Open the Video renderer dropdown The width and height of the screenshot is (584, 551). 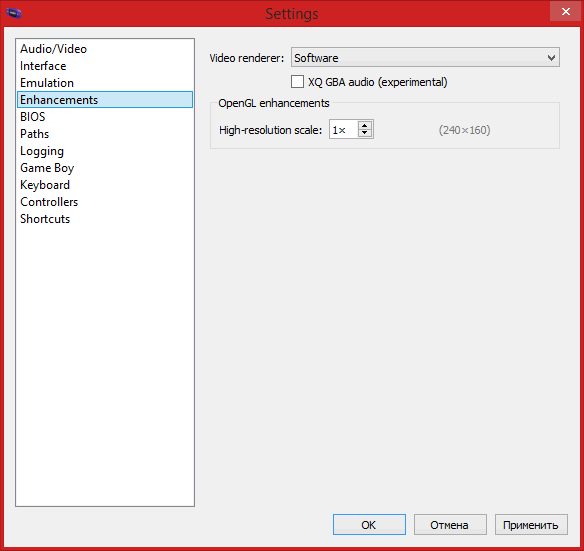pos(425,57)
